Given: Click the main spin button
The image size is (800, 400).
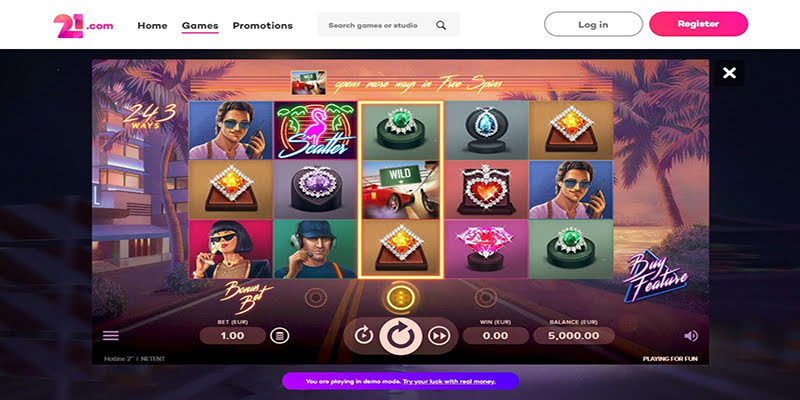Looking at the screenshot, I should pos(401,336).
